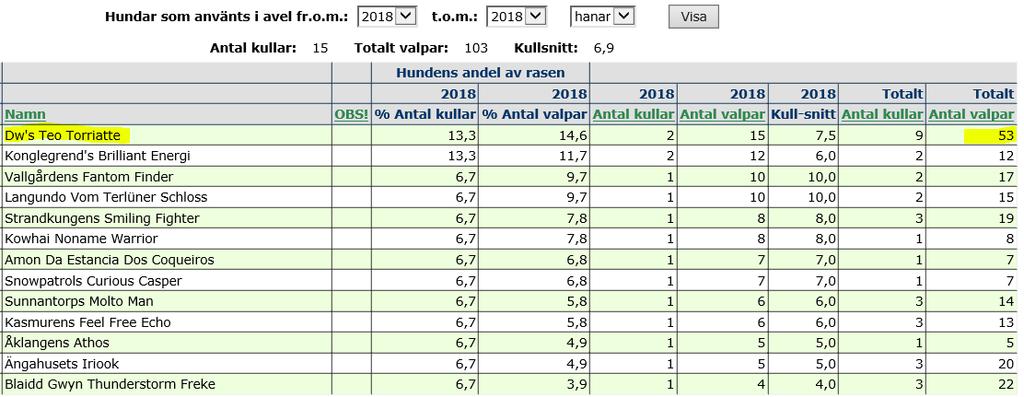1024x397 pixels.
Task: Select Langundo Vom Terlüner Schloss name
Action: (x=106, y=197)
